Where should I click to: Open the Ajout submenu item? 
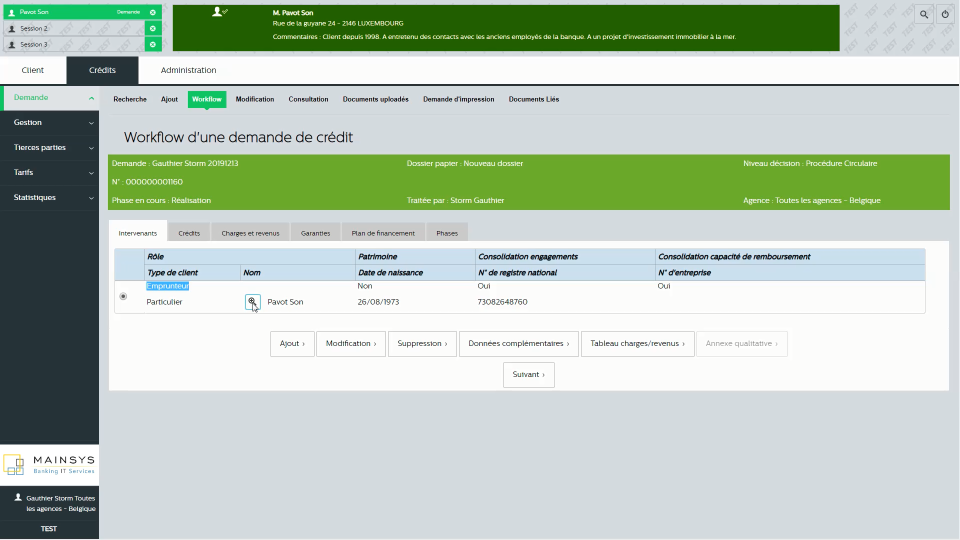169,99
